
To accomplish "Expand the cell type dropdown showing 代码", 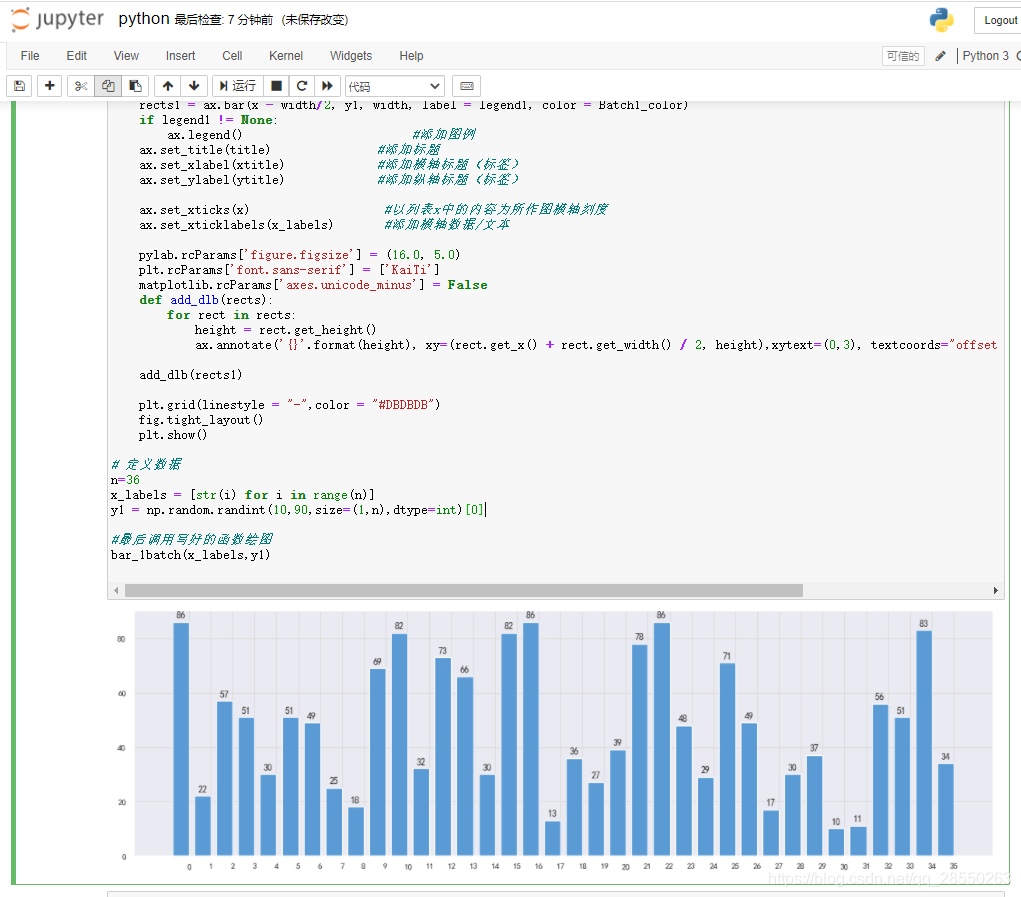I will tap(394, 87).
